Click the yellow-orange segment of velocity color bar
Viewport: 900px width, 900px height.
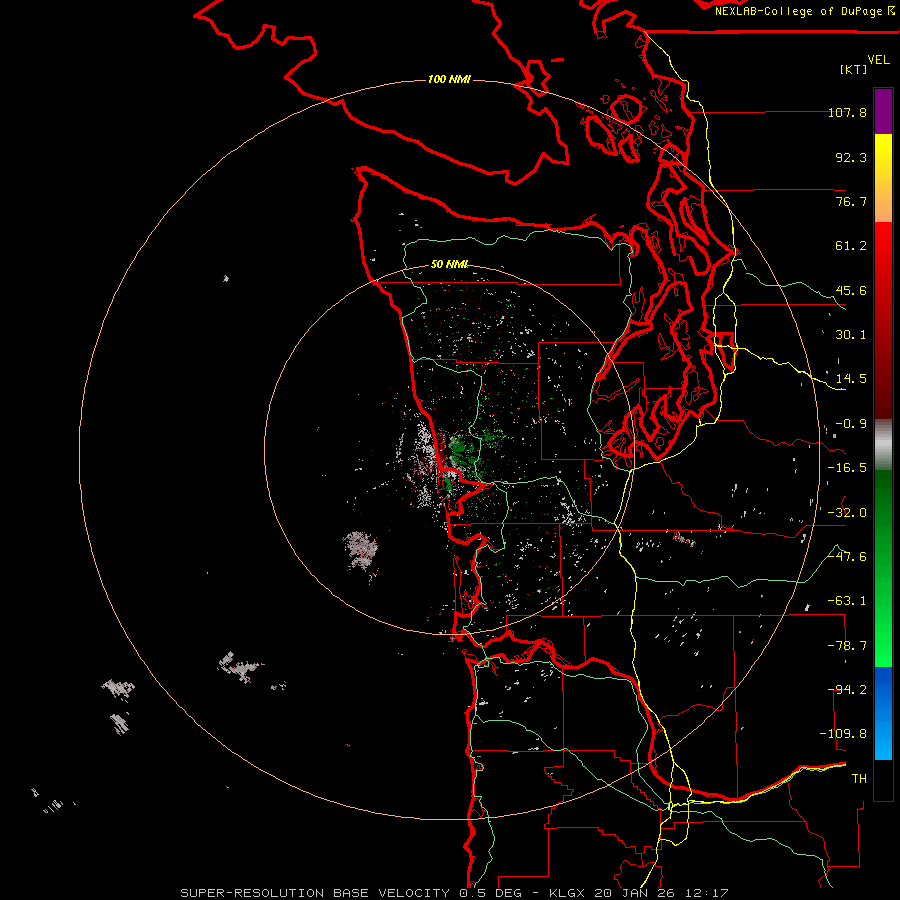pyautogui.click(x=883, y=178)
